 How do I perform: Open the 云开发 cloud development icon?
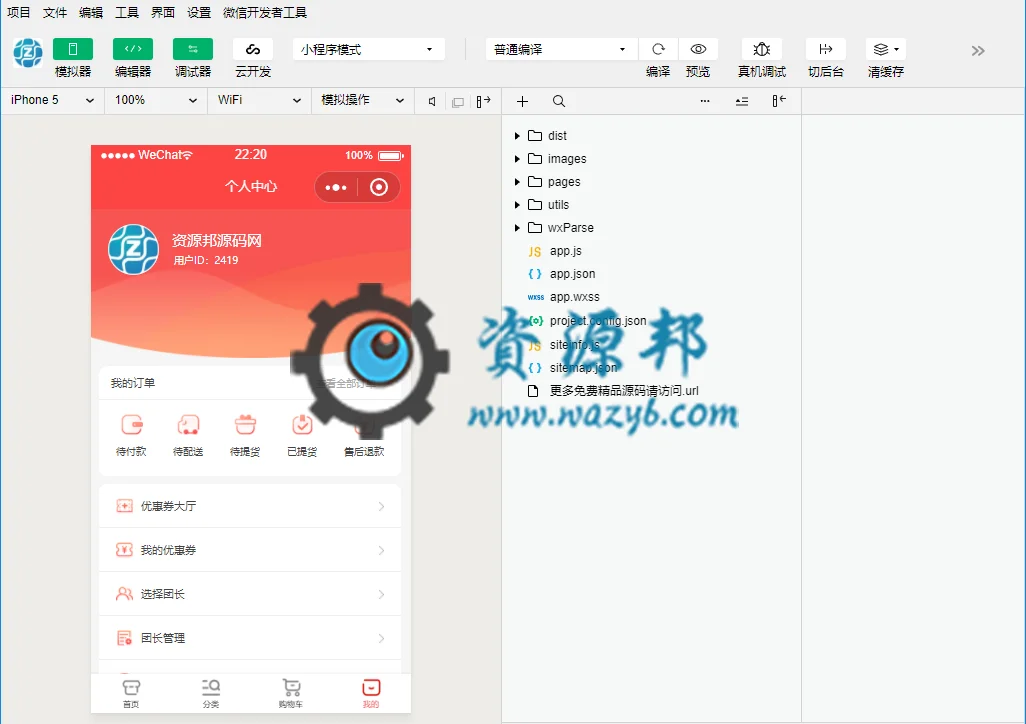click(253, 49)
